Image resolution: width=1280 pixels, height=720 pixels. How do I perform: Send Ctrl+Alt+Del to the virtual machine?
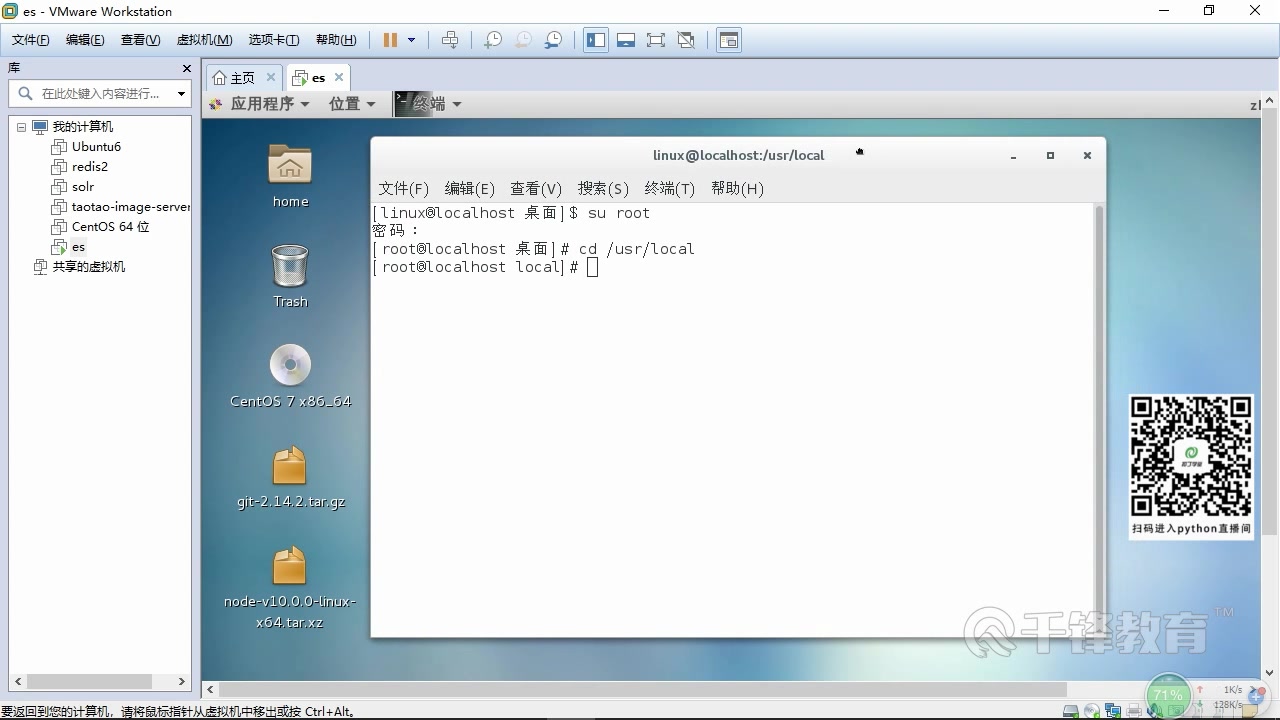coord(450,40)
